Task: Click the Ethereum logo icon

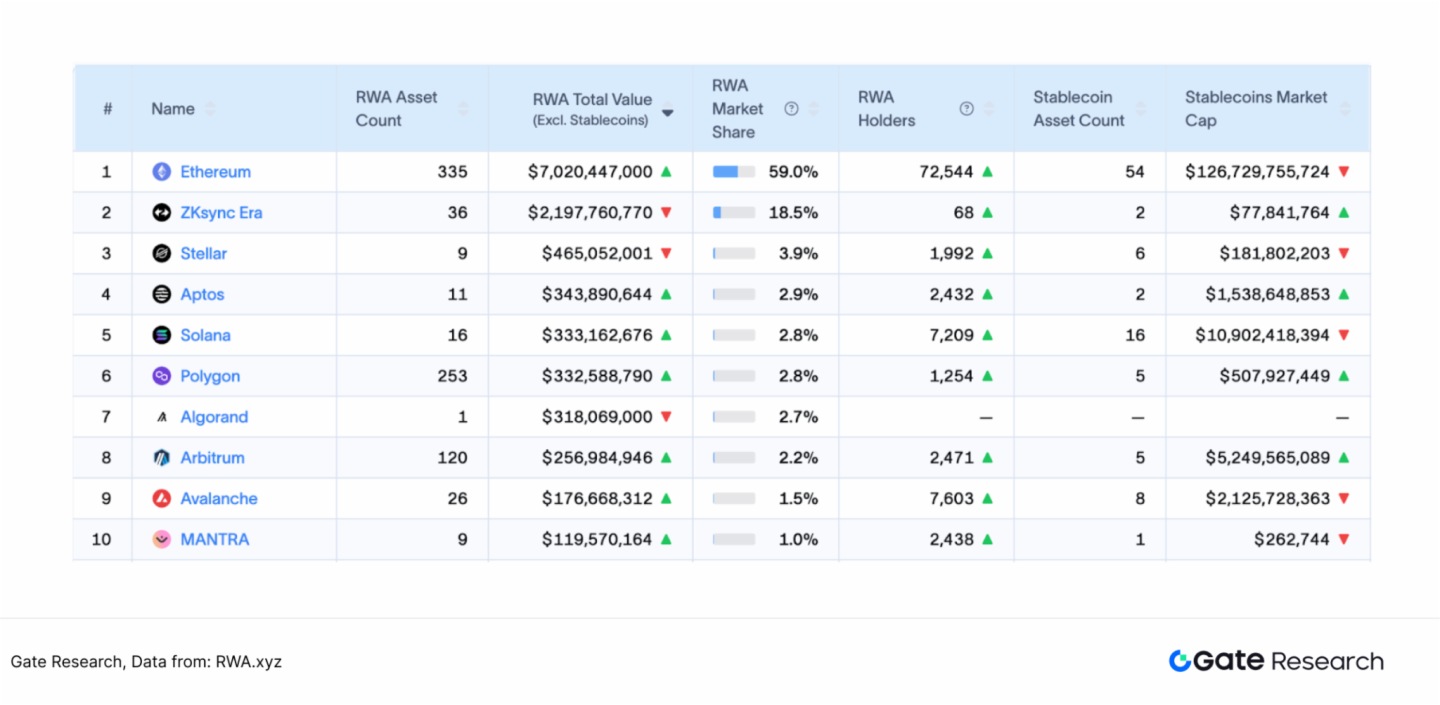Action: tap(161, 172)
